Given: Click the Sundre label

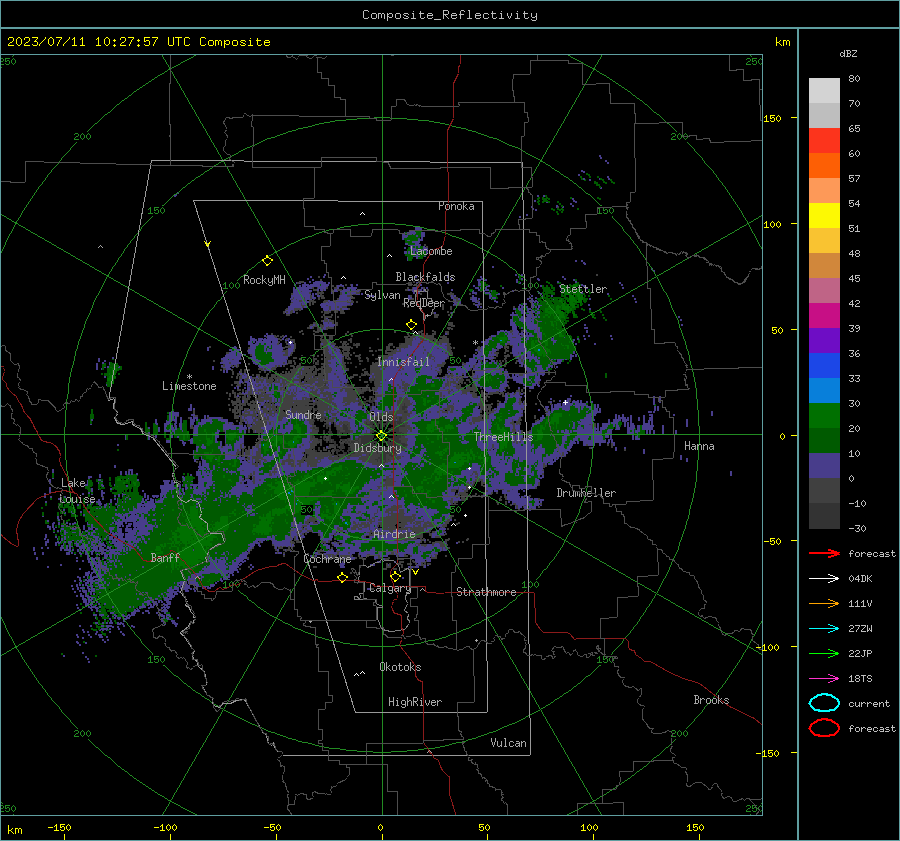Looking at the screenshot, I should pos(303,414).
